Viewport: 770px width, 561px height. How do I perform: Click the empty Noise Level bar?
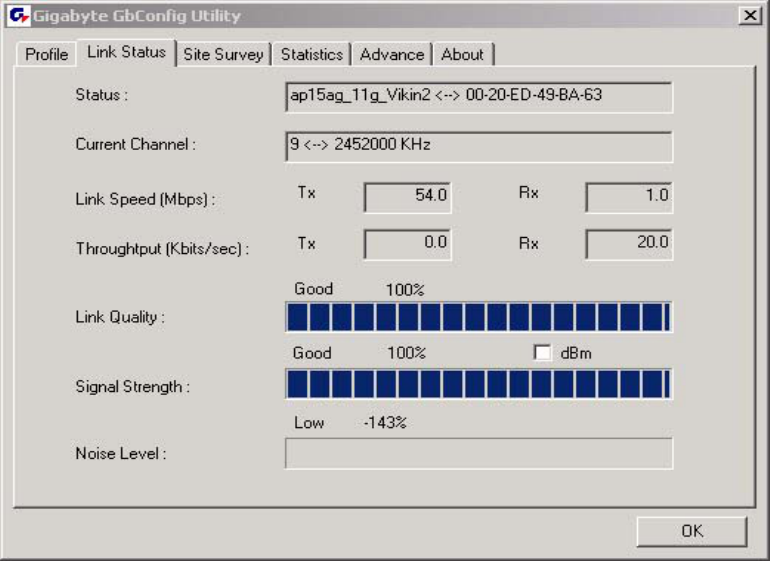click(479, 453)
